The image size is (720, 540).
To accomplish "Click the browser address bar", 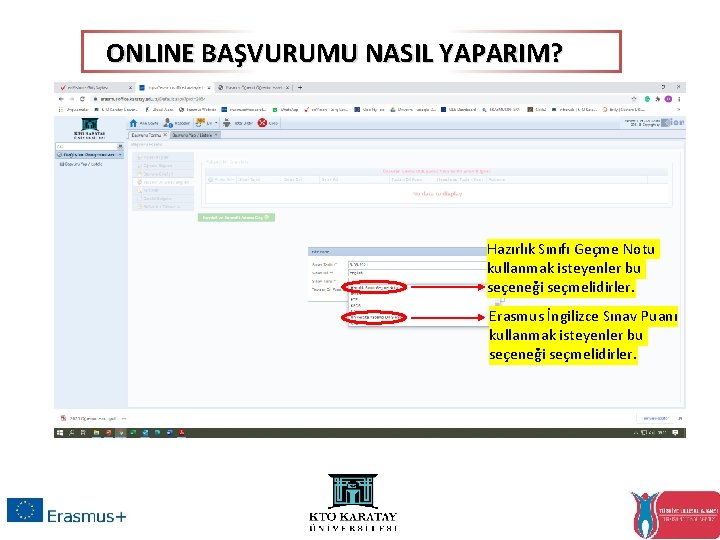I will [x=358, y=99].
